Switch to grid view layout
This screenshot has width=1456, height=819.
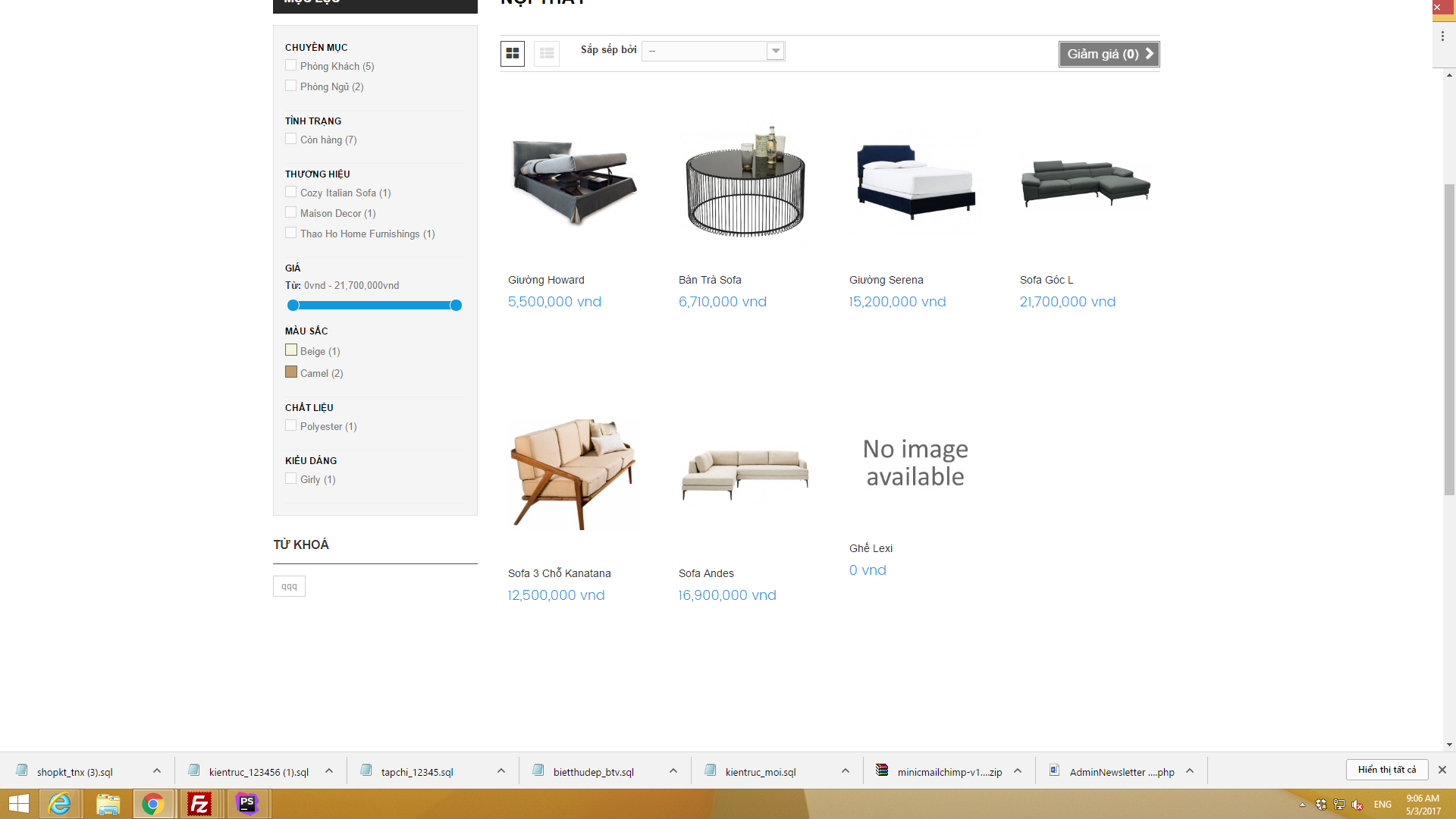pyautogui.click(x=513, y=54)
